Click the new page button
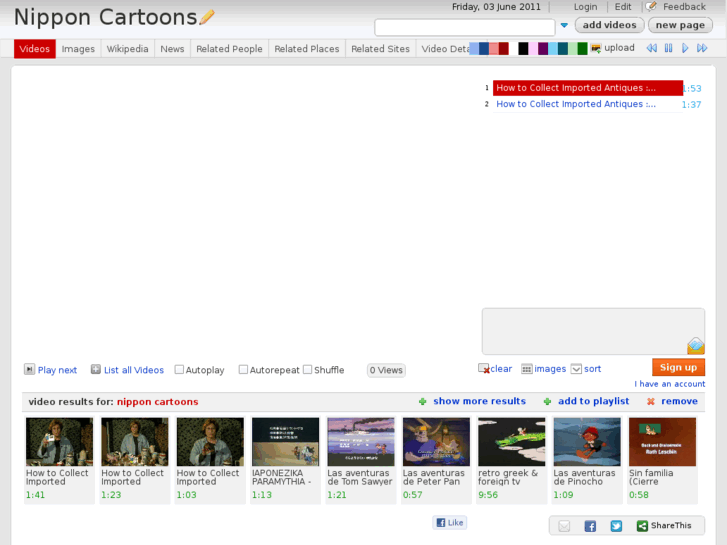The image size is (727, 545). click(680, 25)
